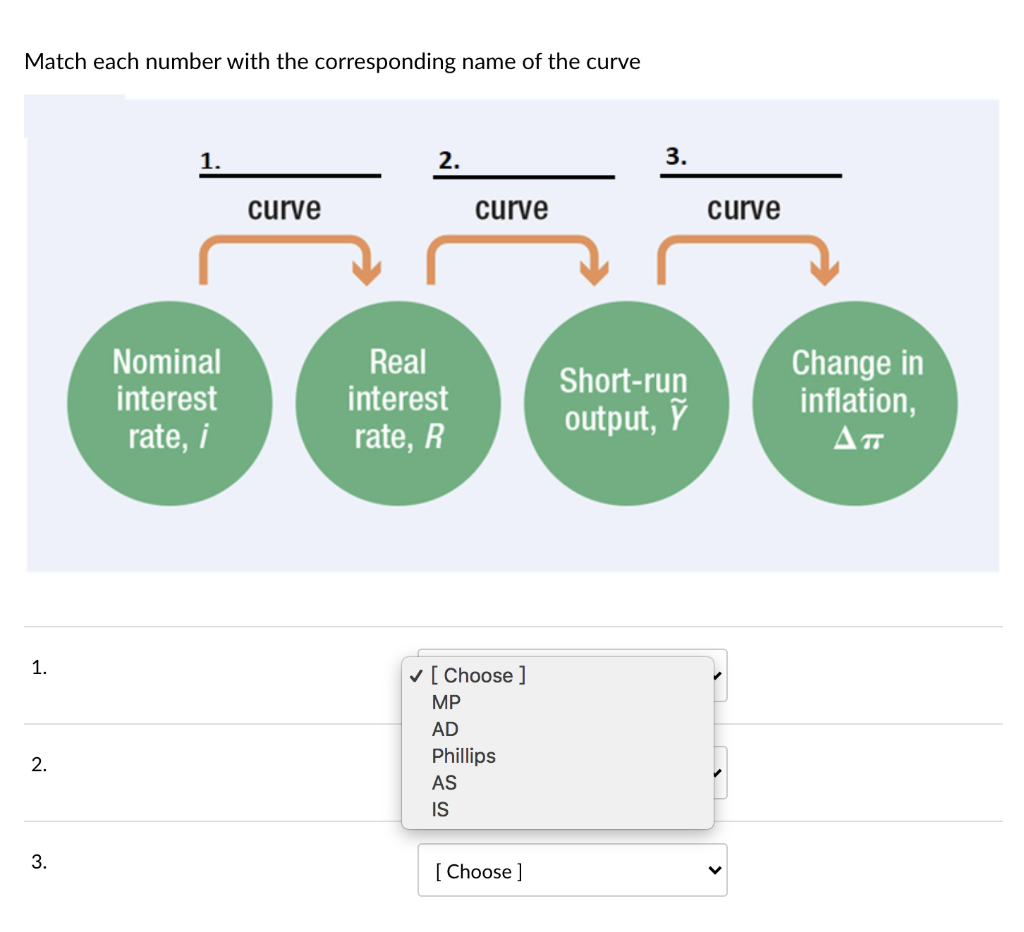Open the dropdown for question 3
The image size is (1024, 932).
(x=572, y=870)
